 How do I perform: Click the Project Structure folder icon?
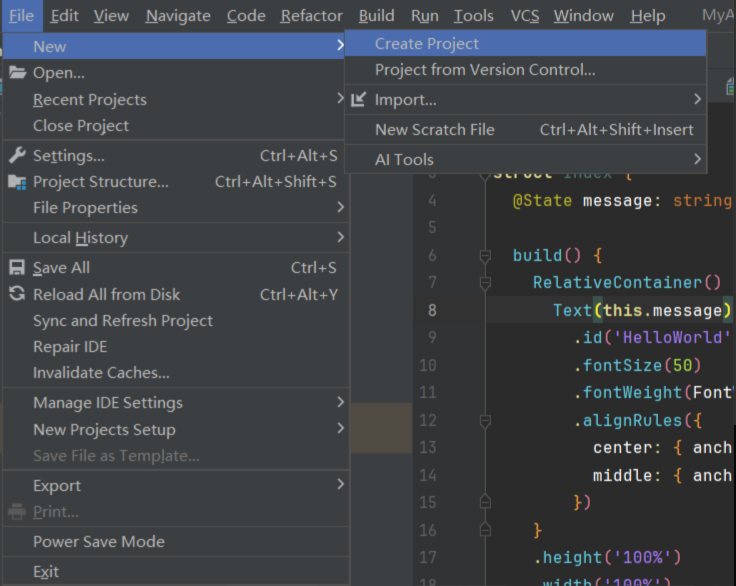17,182
